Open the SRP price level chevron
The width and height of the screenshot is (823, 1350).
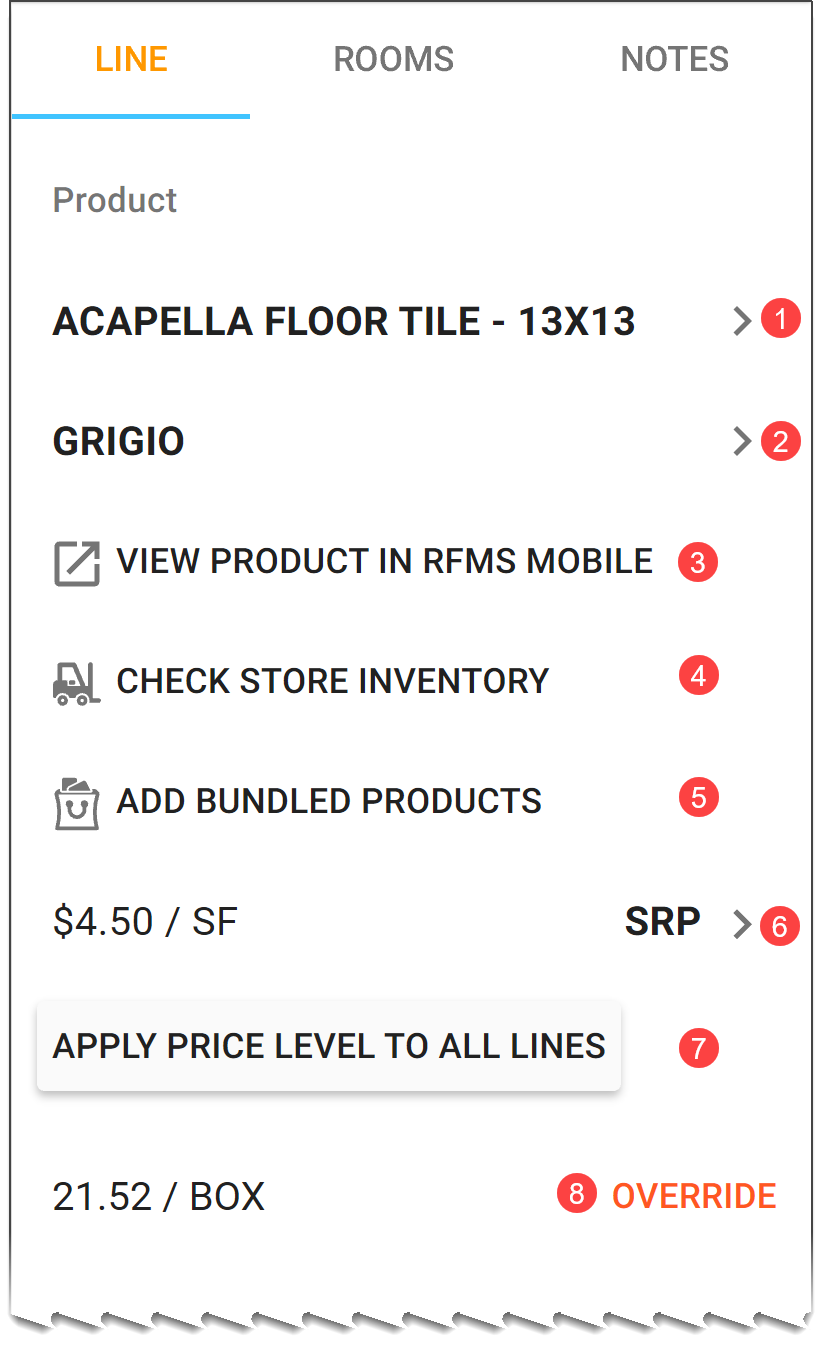742,925
